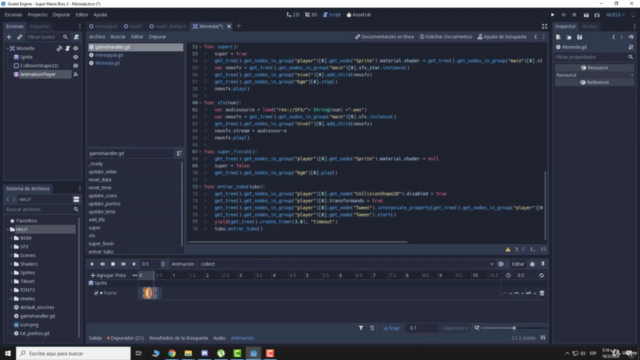Toggle animation looping in the timeline
Screen dimensions: 640x360
[x=541, y=276]
